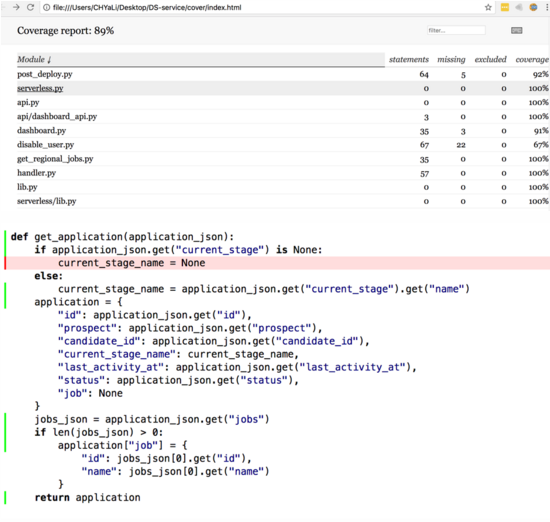
Task: Click the round globe extension icon
Action: pos(533,7)
